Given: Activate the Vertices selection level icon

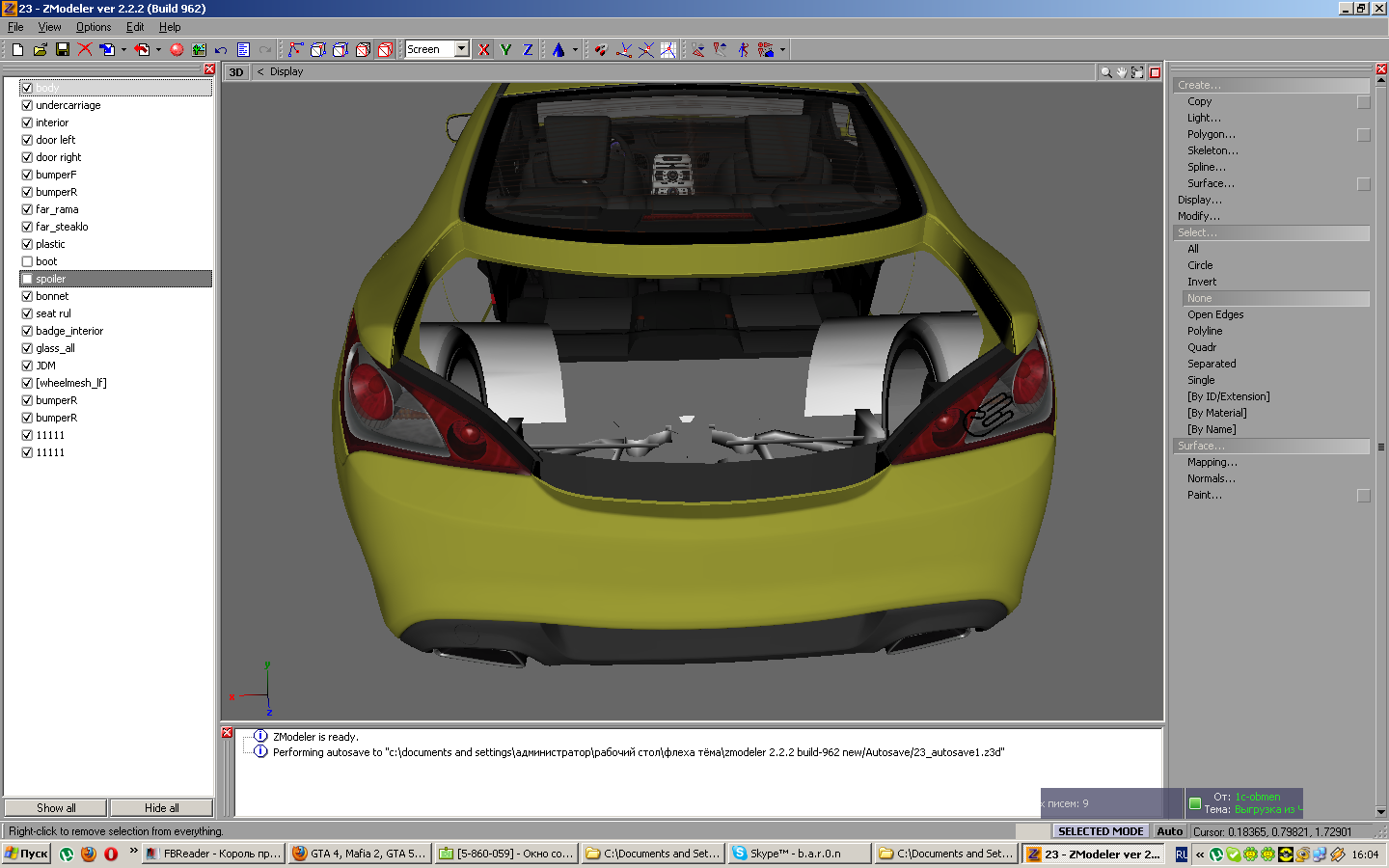Looking at the screenshot, I should [295, 49].
